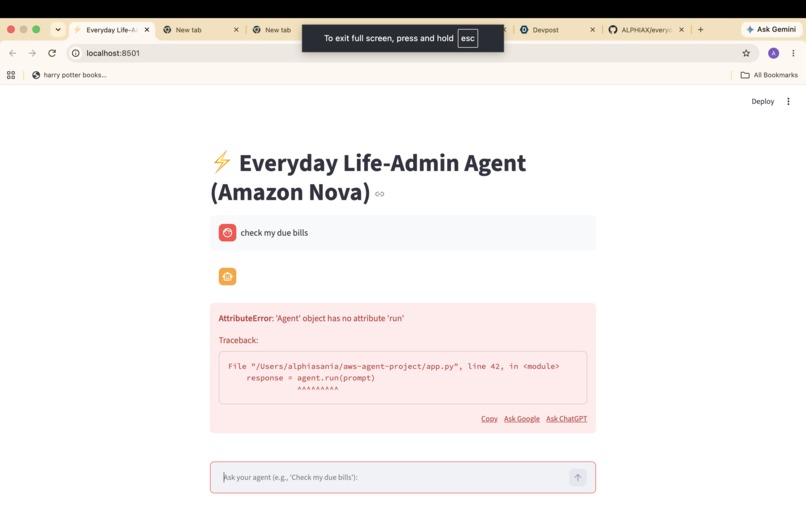806x524 pixels.
Task: Click Ask ChatGPT link in error box
Action: 566,419
